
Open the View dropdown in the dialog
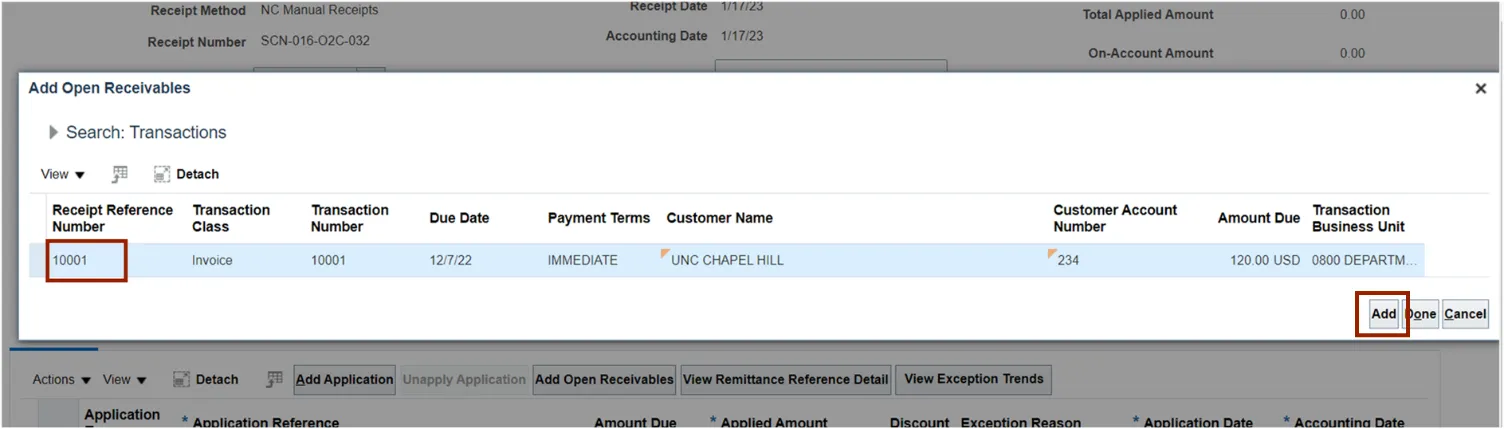(x=62, y=174)
